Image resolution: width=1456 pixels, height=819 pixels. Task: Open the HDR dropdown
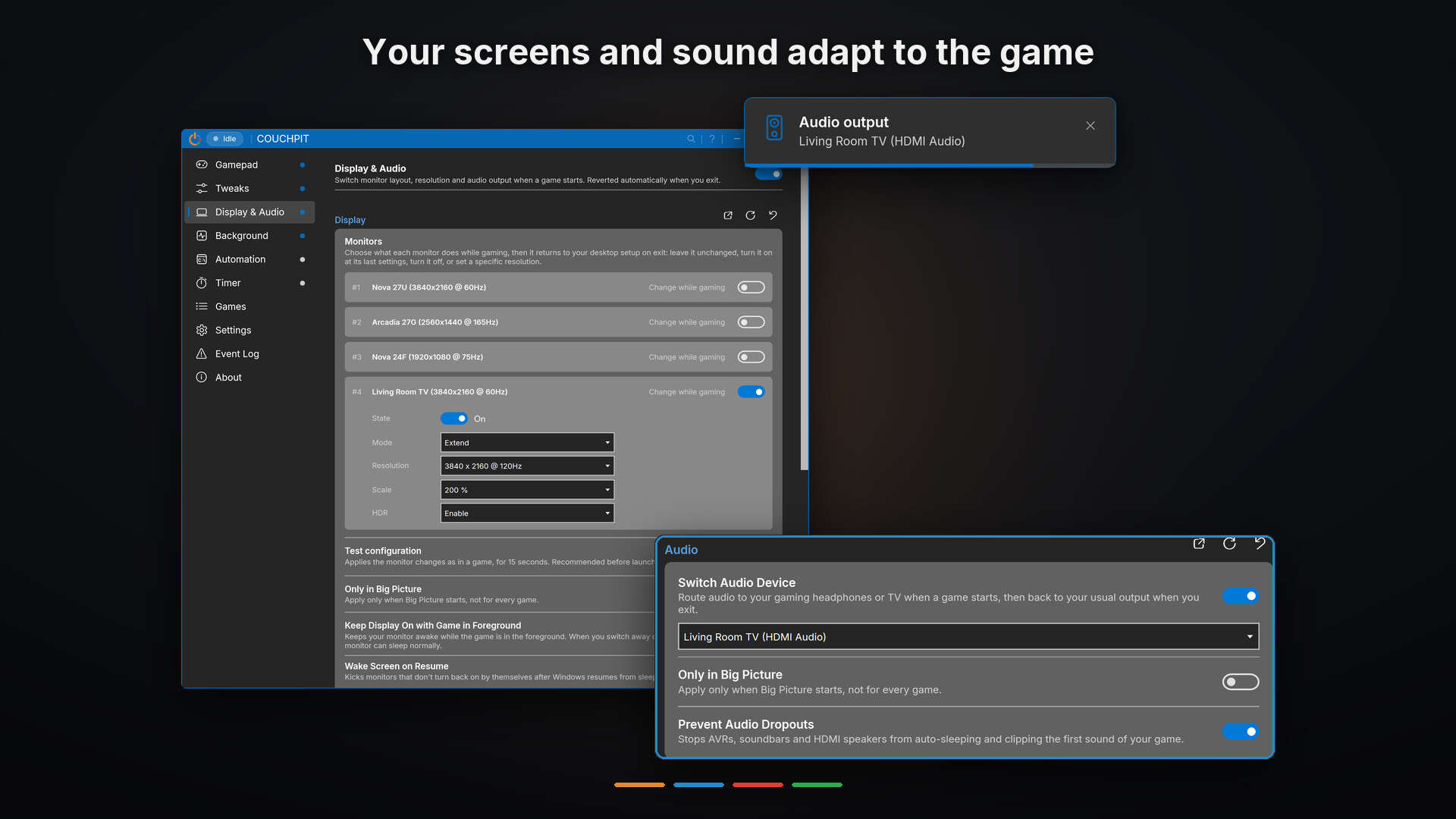click(527, 513)
